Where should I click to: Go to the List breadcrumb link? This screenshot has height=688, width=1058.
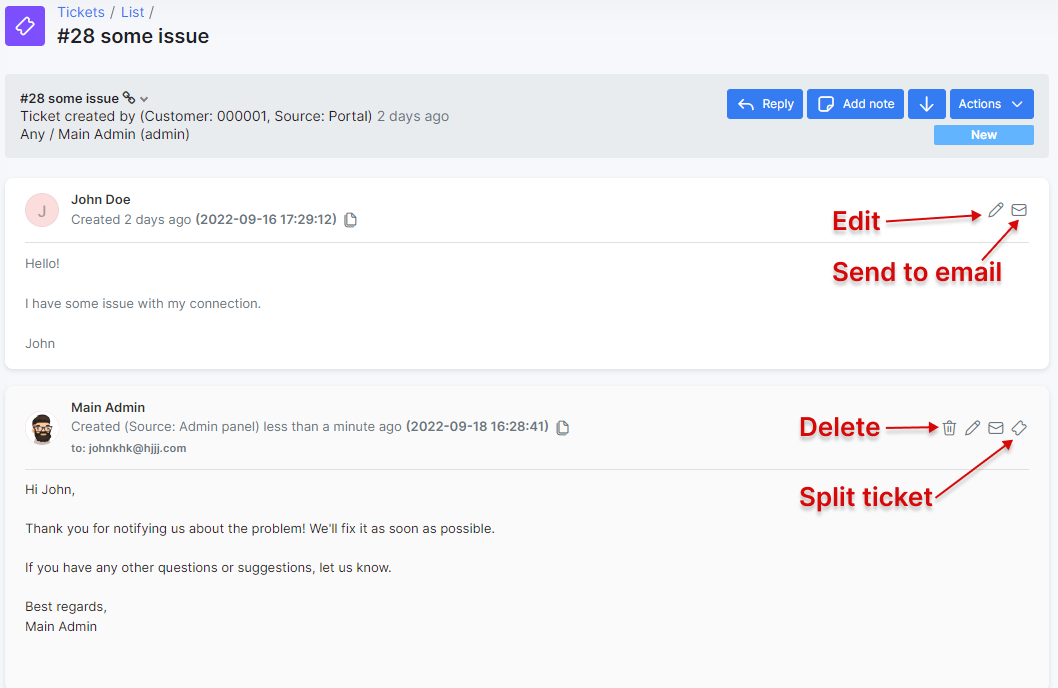pos(132,12)
